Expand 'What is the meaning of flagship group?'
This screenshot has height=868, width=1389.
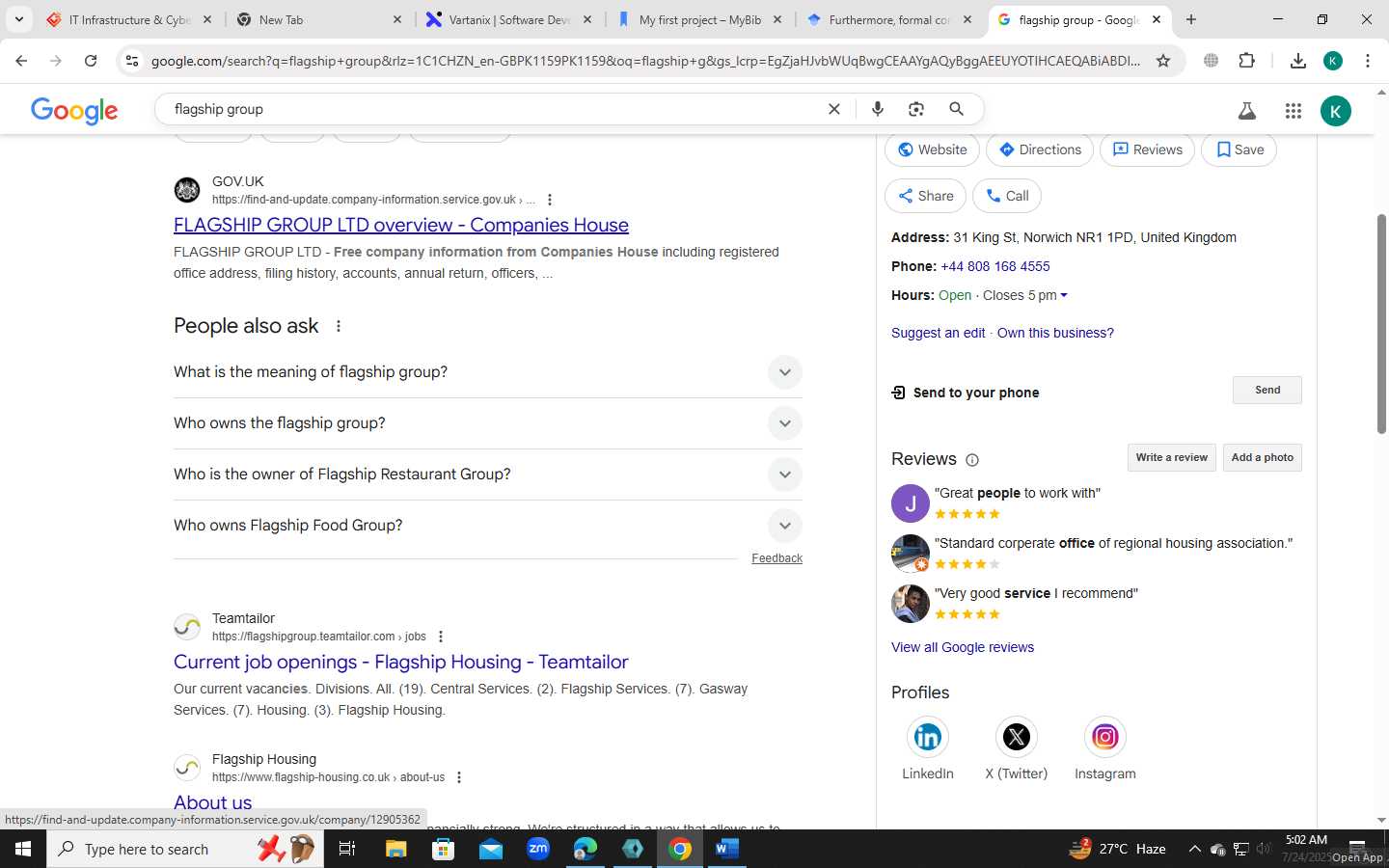coord(488,372)
